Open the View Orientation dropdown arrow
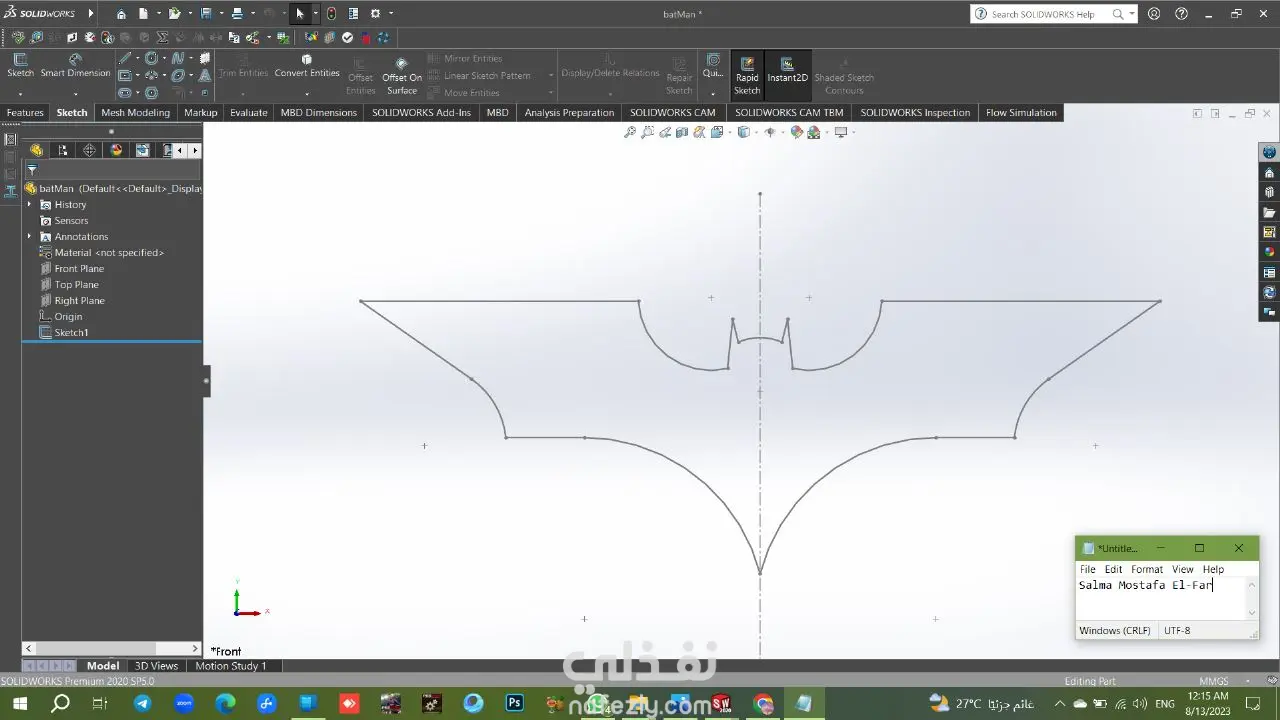This screenshot has height=720, width=1280. pyautogui.click(x=755, y=132)
